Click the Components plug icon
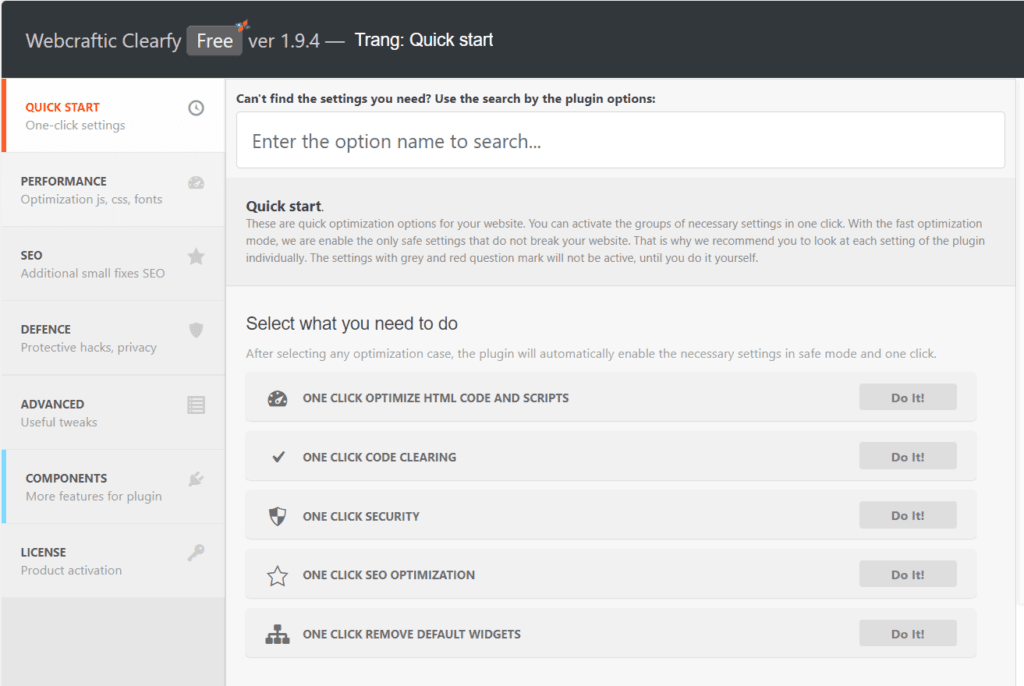 coord(196,479)
